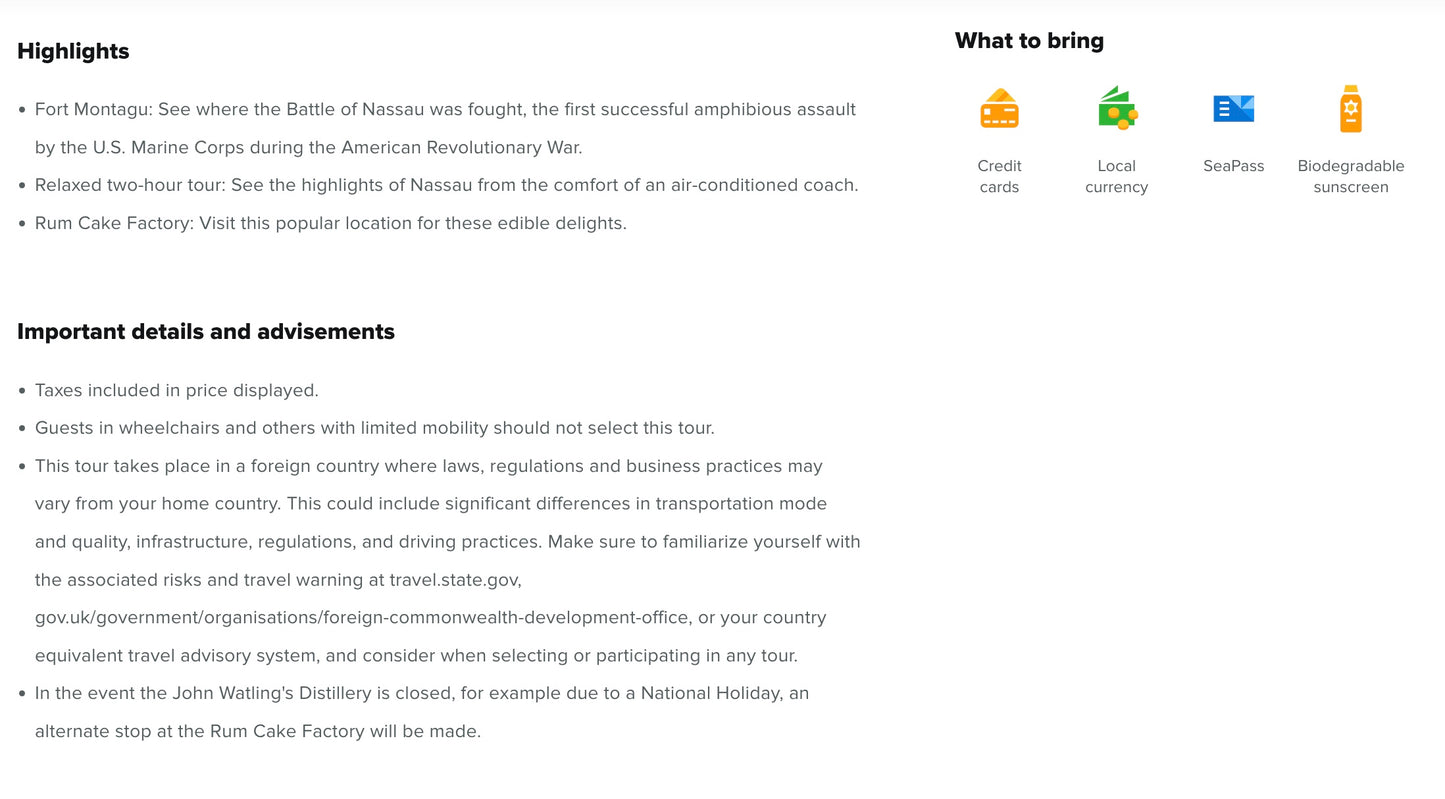
Task: Click the "Highlights" heading
Action: [x=73, y=51]
